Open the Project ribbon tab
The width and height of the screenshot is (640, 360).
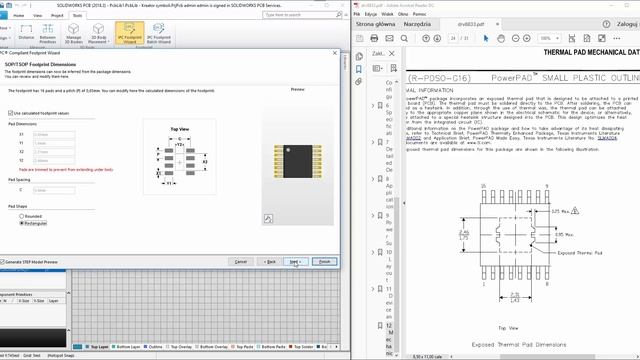click(57, 16)
